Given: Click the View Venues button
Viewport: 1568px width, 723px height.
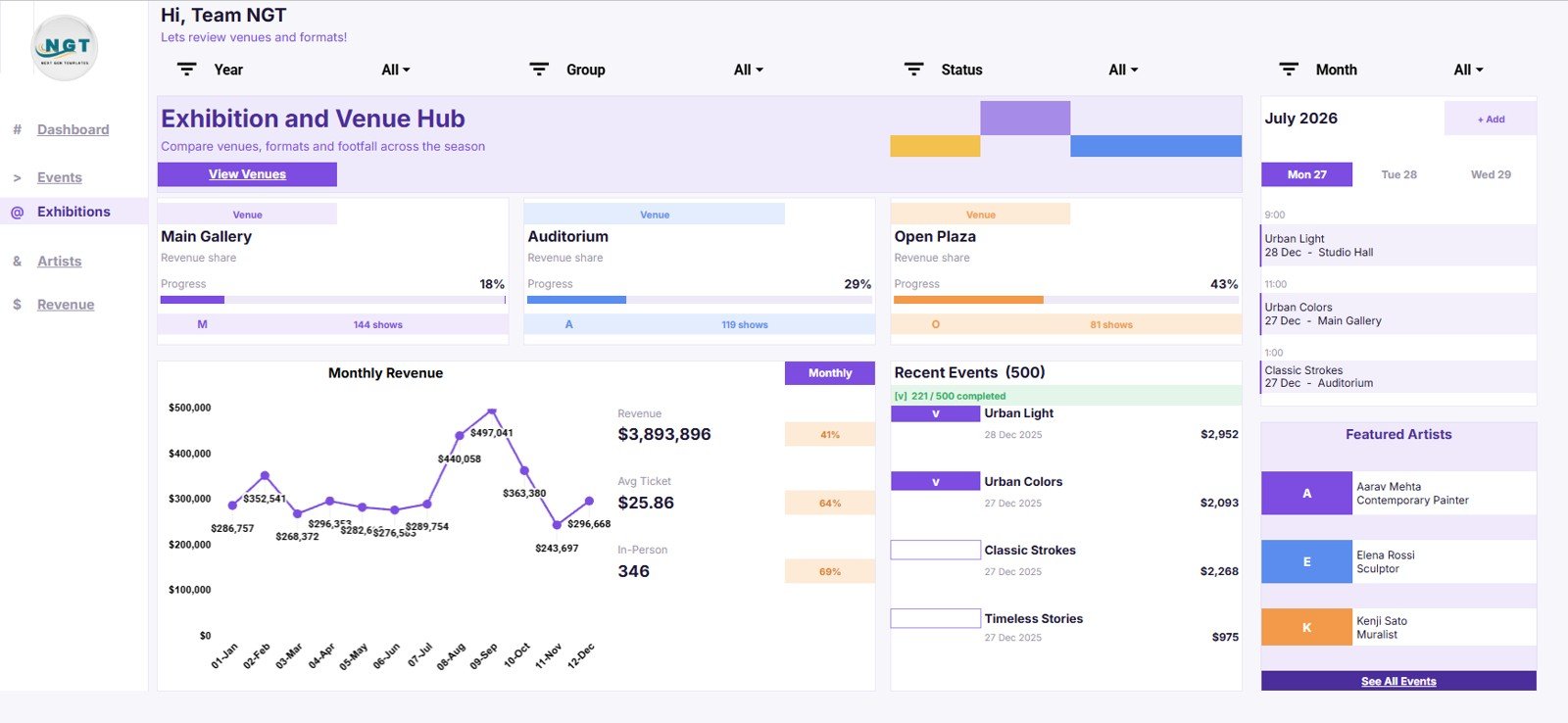Looking at the screenshot, I should [x=247, y=174].
